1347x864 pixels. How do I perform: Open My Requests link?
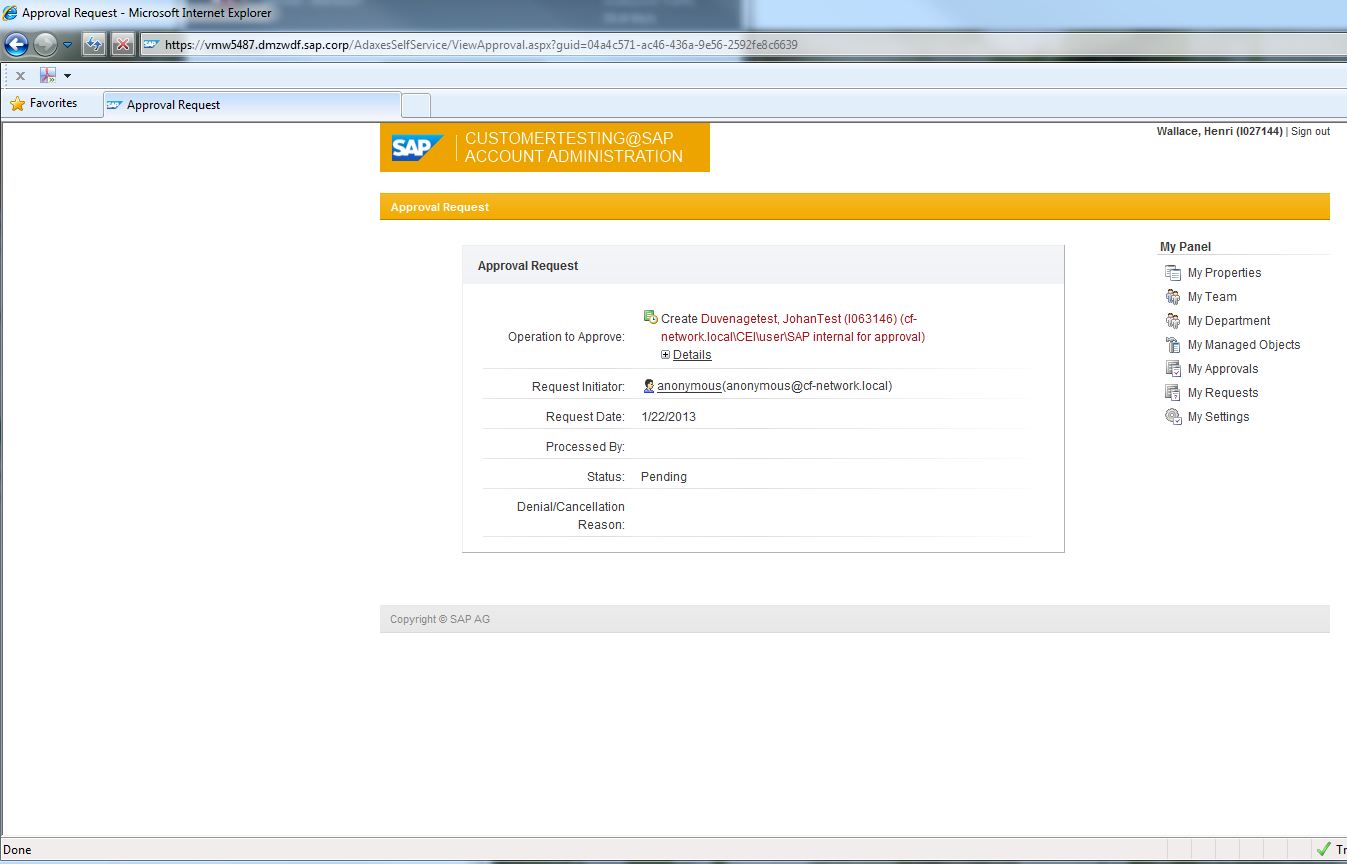click(1223, 393)
